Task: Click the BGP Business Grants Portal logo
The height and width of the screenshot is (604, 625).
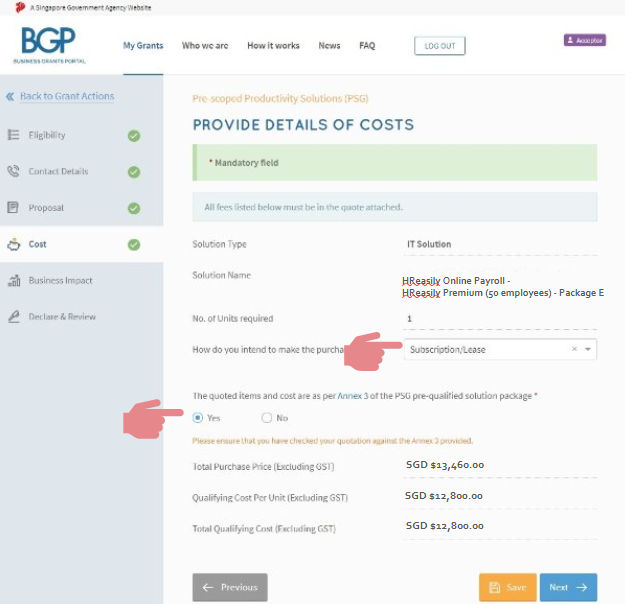Action: pos(48,46)
